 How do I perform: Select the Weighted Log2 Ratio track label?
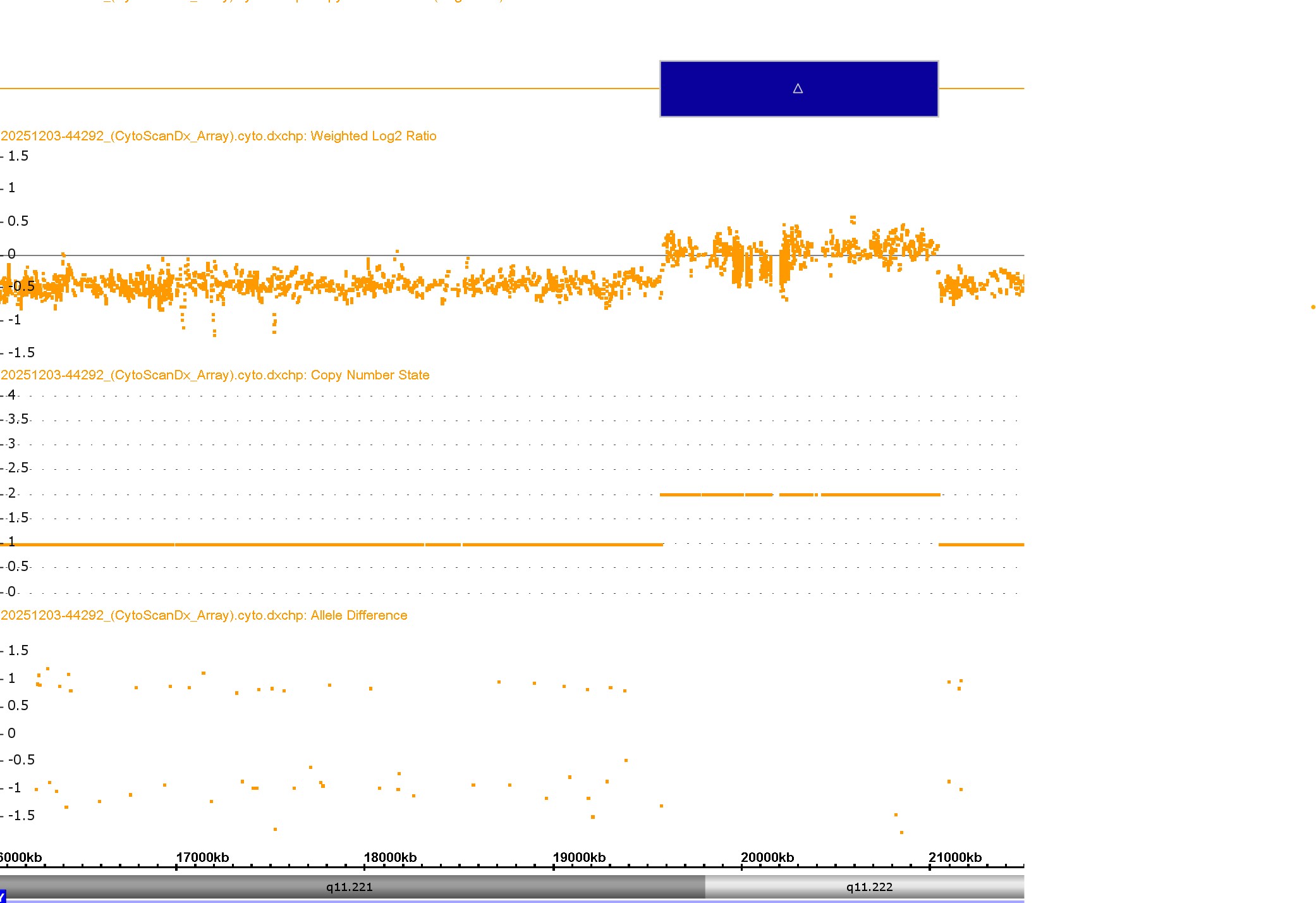(x=219, y=136)
